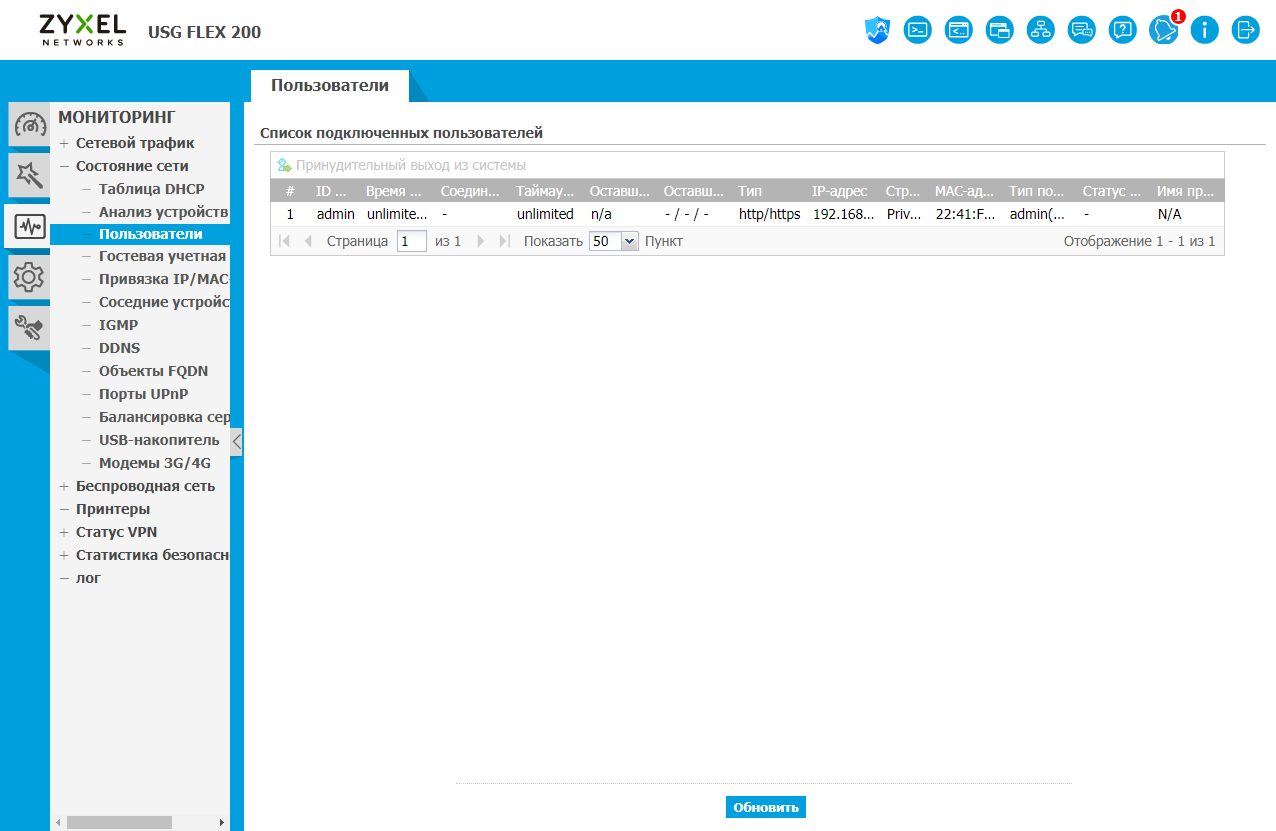Open Соседние устройства in the menu
Image resolution: width=1276 pixels, height=831 pixels.
pos(164,303)
